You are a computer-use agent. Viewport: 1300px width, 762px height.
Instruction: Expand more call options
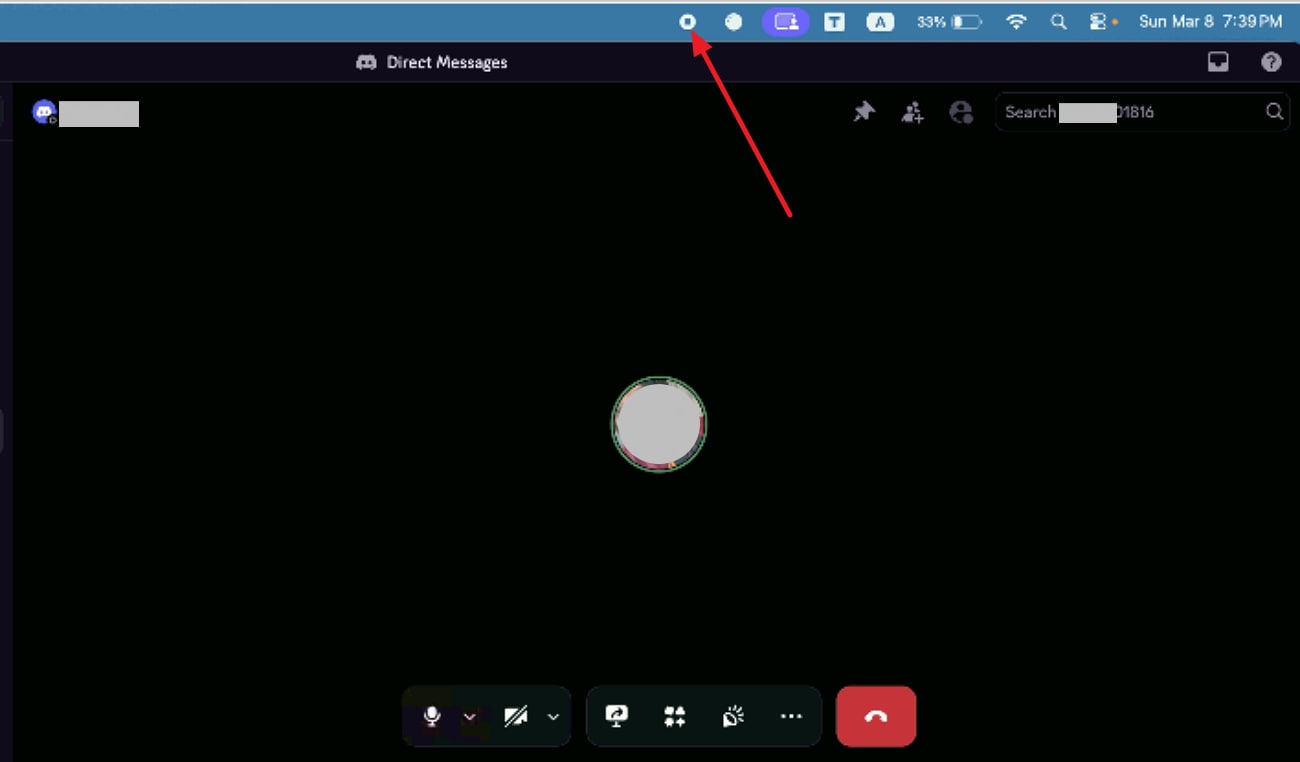point(792,716)
